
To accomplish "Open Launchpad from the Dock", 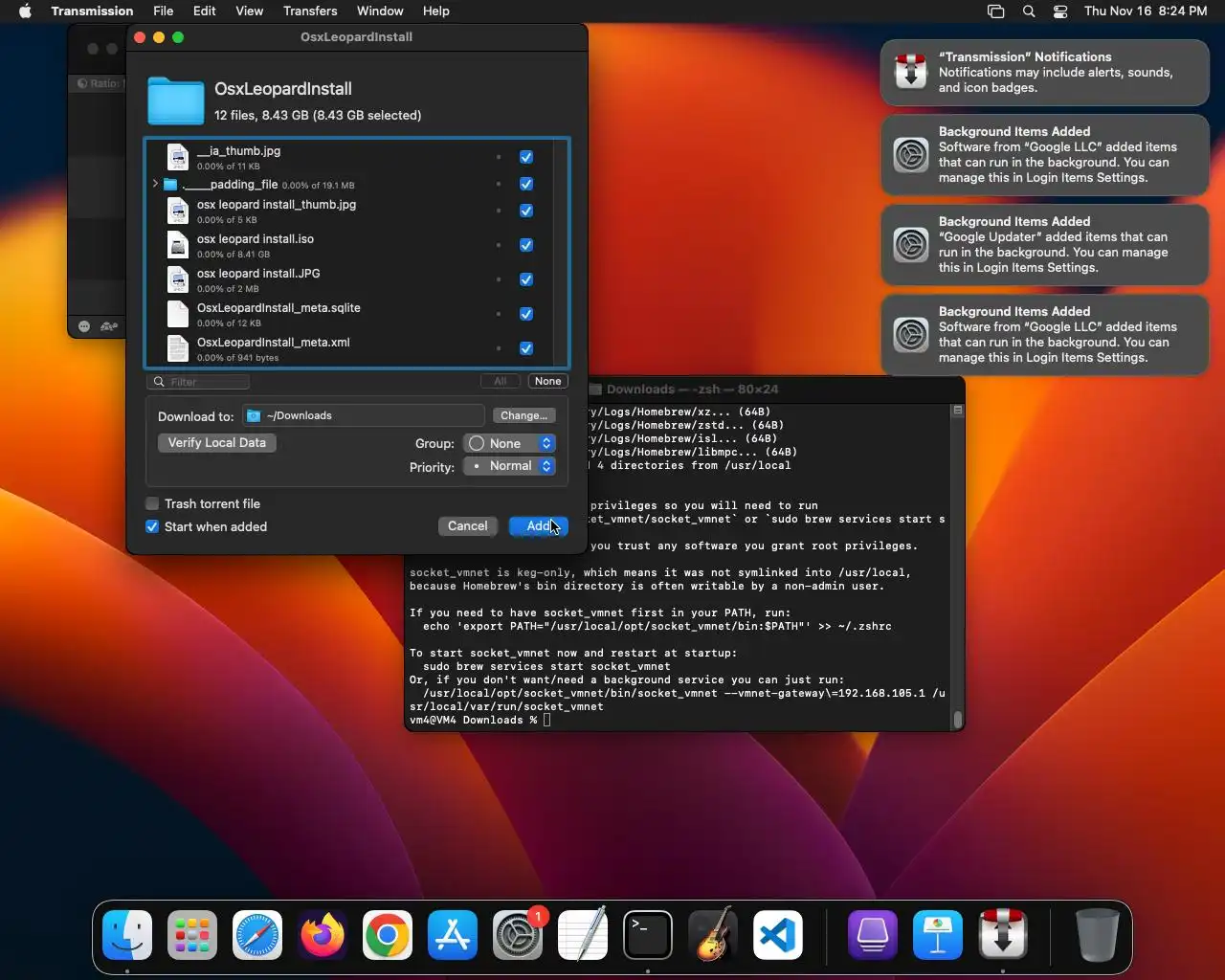I will (x=192, y=935).
